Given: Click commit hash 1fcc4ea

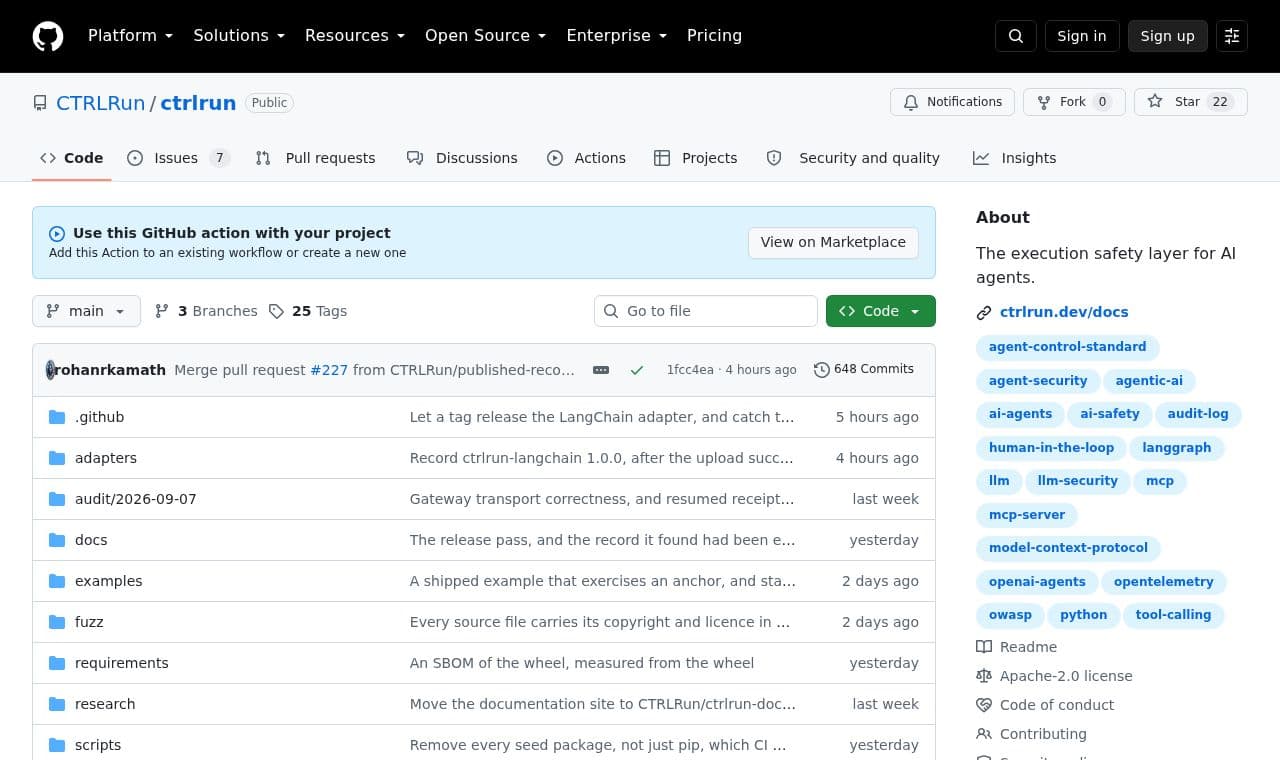Looking at the screenshot, I should pyautogui.click(x=690, y=370).
